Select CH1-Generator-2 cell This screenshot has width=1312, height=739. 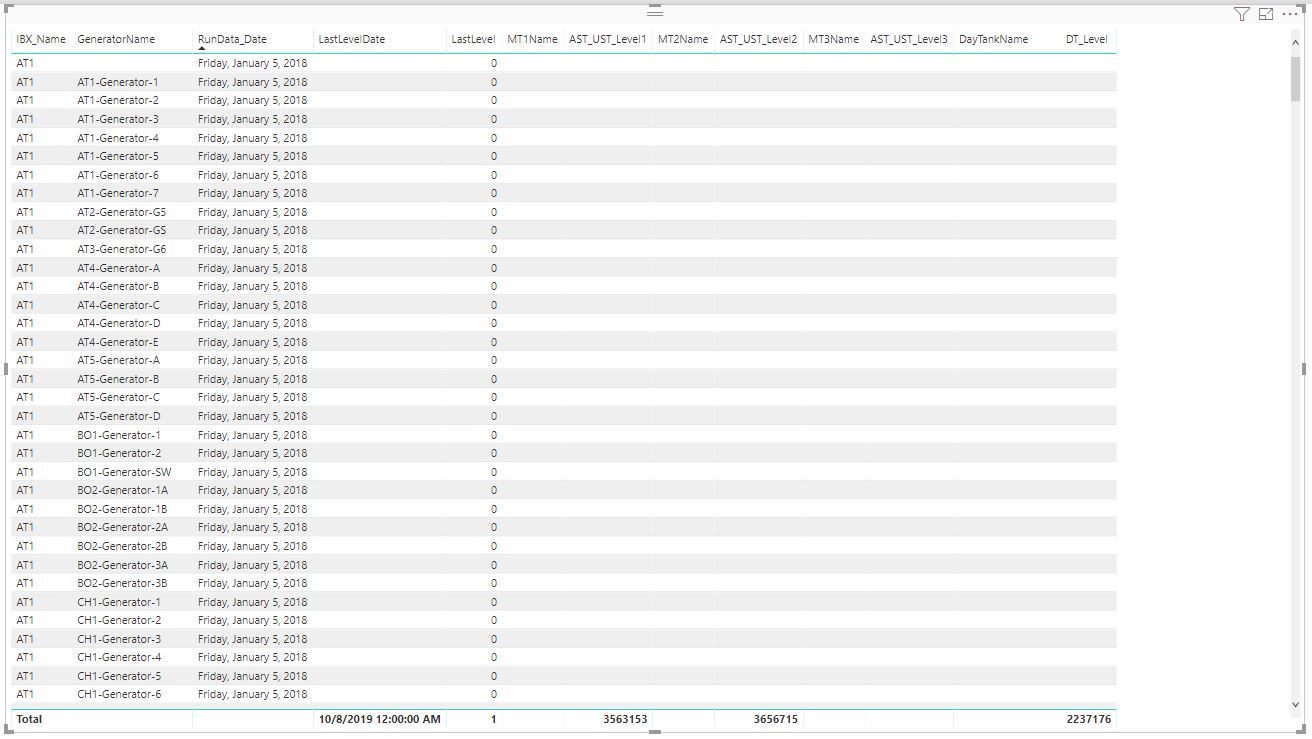119,620
